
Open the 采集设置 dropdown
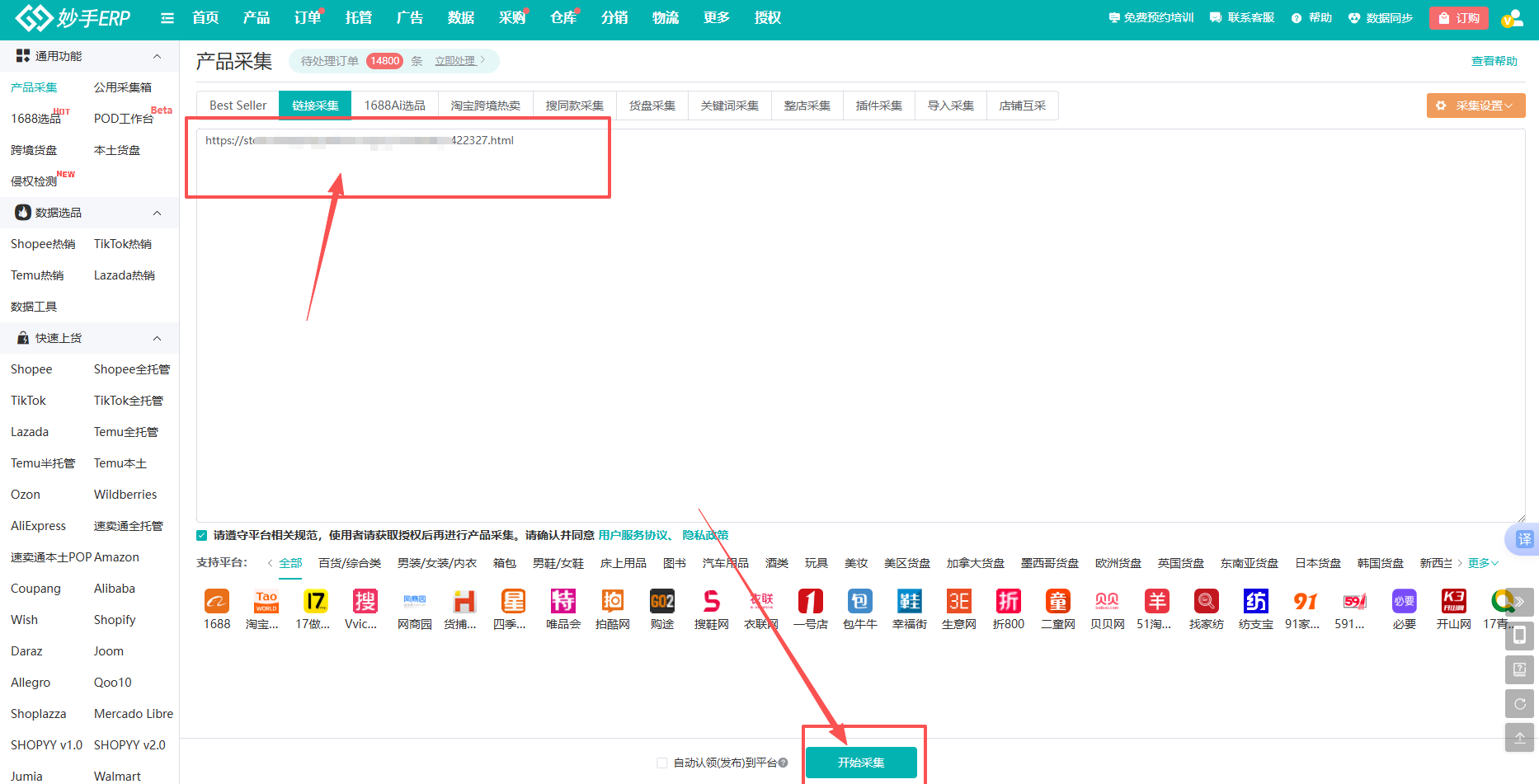click(x=1475, y=106)
